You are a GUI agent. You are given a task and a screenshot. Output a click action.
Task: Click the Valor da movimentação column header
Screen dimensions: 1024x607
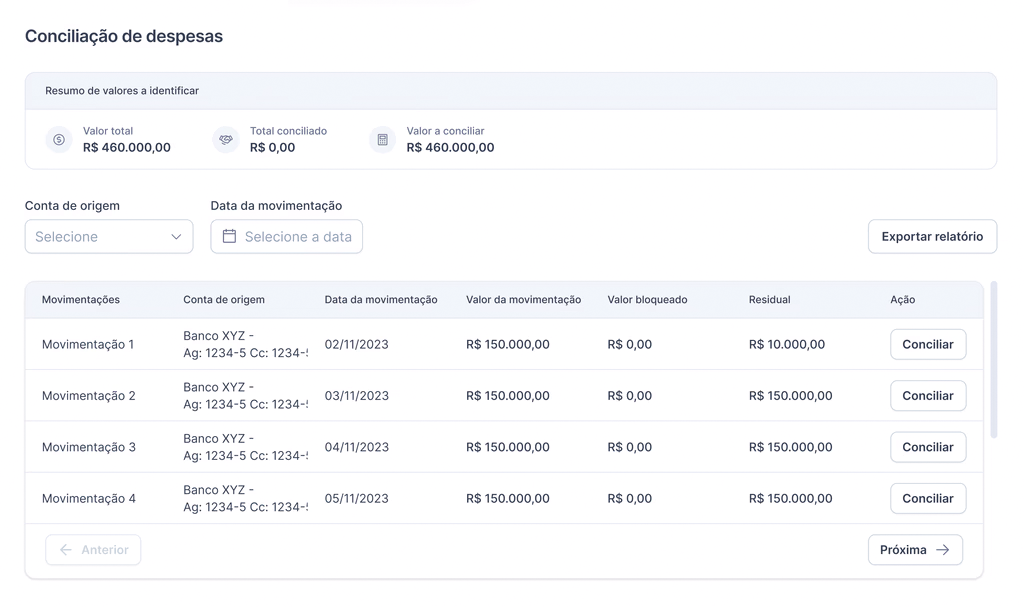(523, 300)
